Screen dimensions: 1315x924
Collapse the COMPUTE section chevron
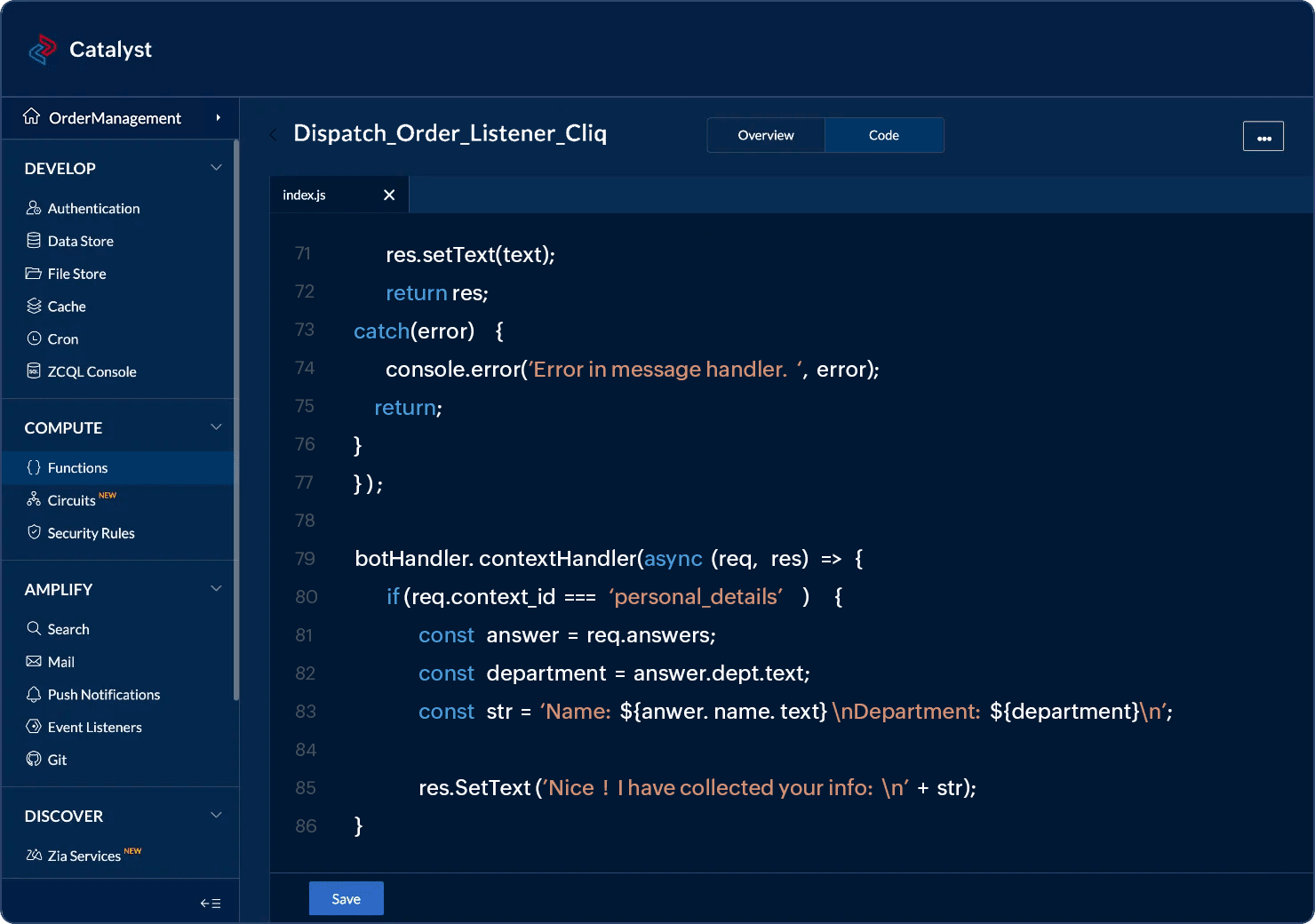pos(216,426)
